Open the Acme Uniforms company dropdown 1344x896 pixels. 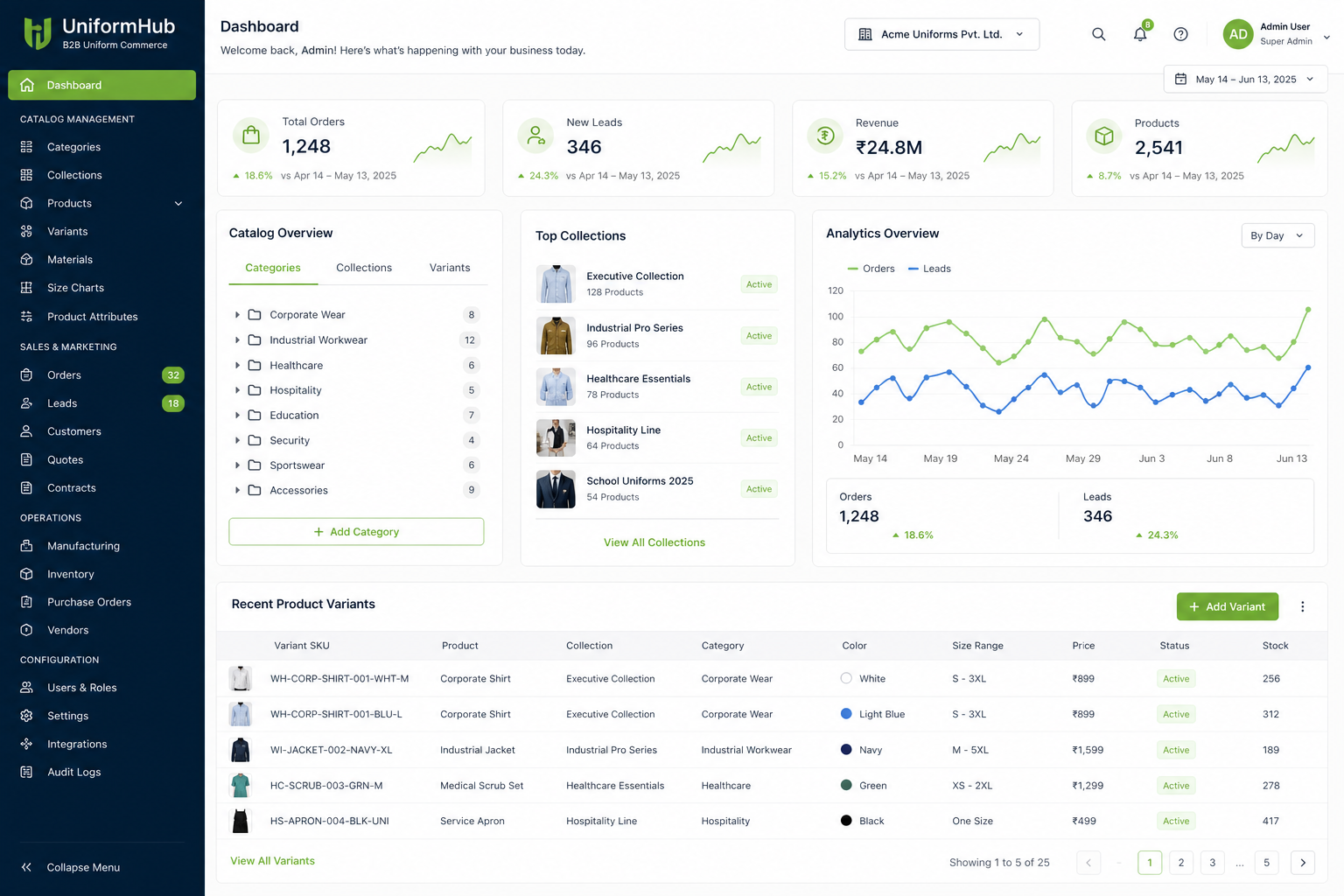(941, 34)
